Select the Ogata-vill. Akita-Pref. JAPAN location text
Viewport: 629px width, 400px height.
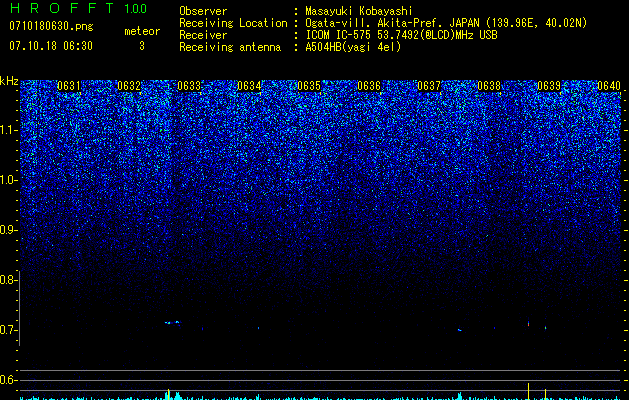click(x=446, y=23)
